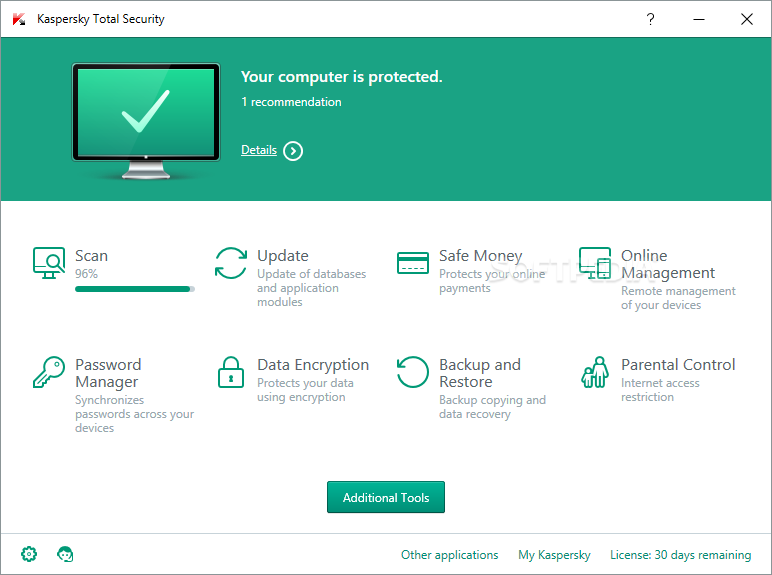Image resolution: width=772 pixels, height=575 pixels.
Task: Click 'Protects your data using encryption' description
Action: (x=305, y=390)
